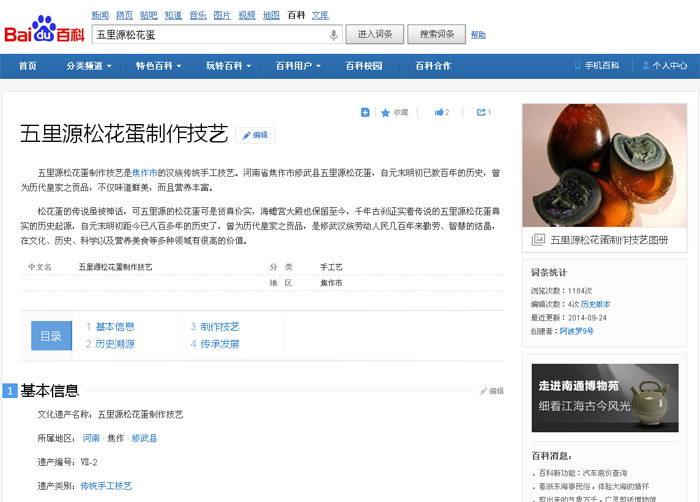Image resolution: width=700 pixels, height=502 pixels.
Task: Jump to 3 制作技艺 in contents
Action: coord(215,327)
